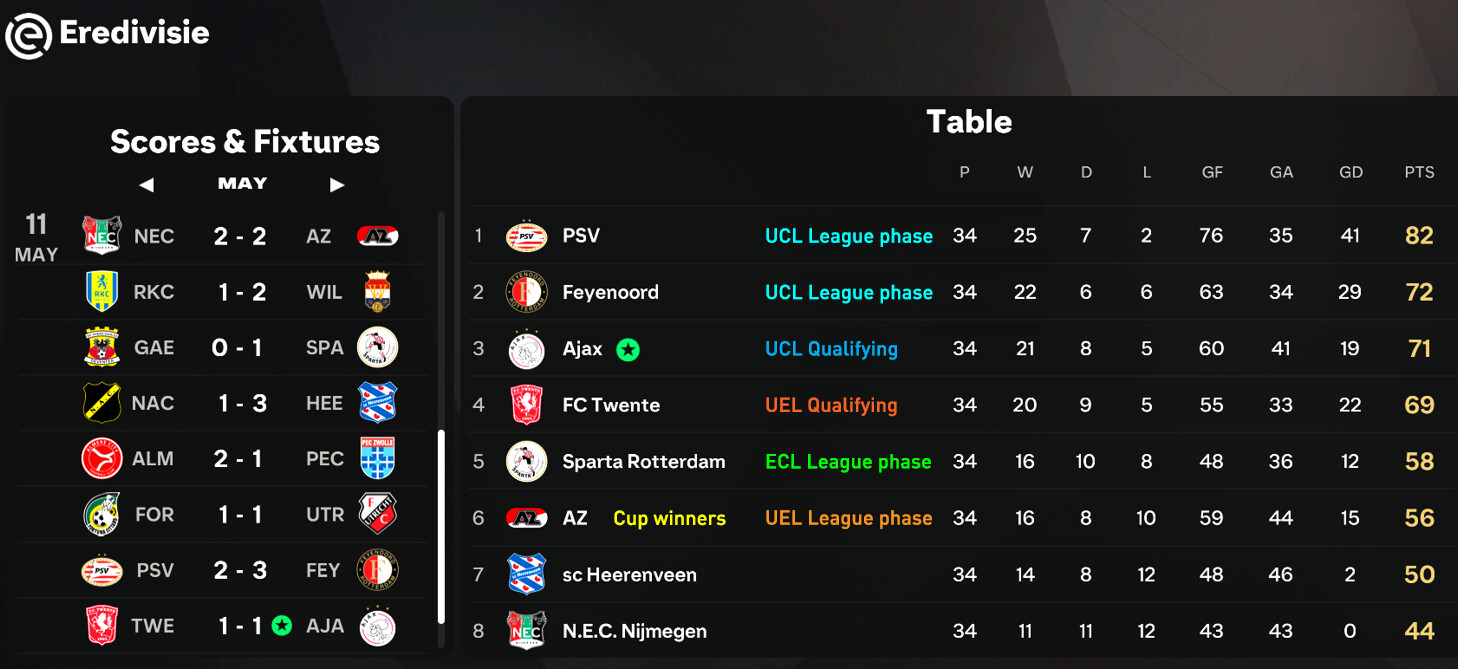This screenshot has width=1458, height=669.
Task: Click the AZ logo in table row six
Action: [526, 518]
